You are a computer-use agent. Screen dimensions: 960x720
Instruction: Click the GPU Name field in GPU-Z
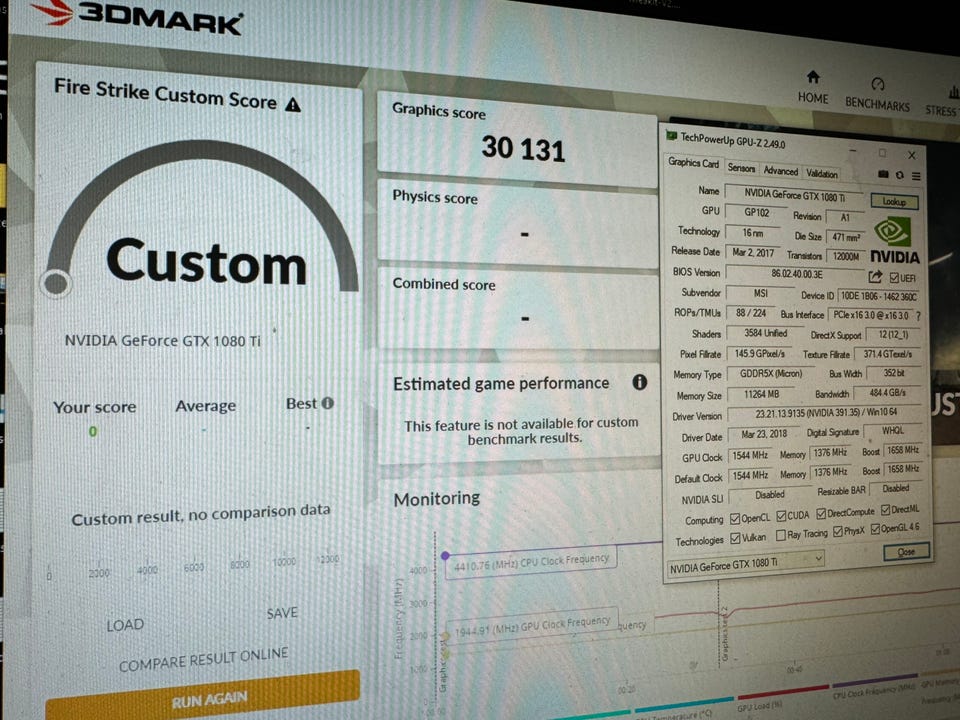point(794,195)
